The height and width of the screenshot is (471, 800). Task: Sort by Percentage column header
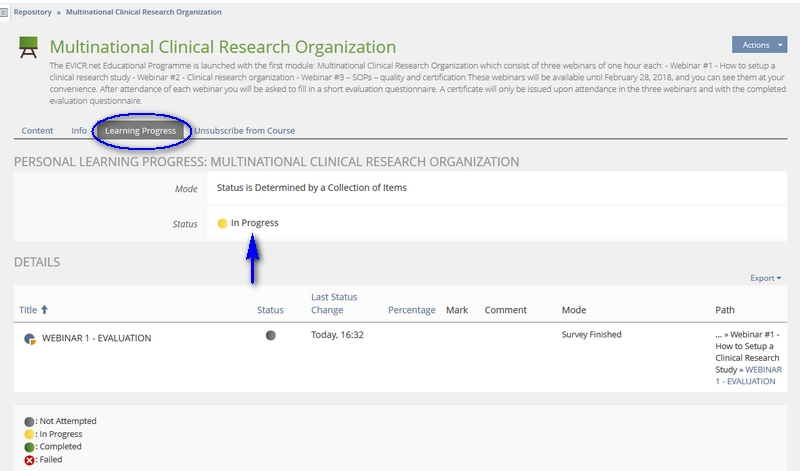click(x=412, y=310)
